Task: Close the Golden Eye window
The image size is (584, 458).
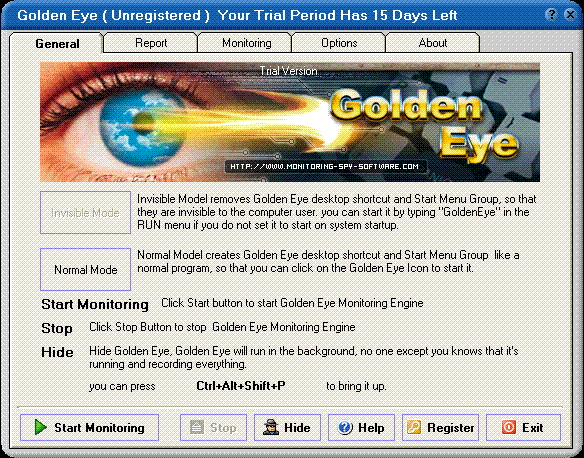Action: (x=570, y=15)
